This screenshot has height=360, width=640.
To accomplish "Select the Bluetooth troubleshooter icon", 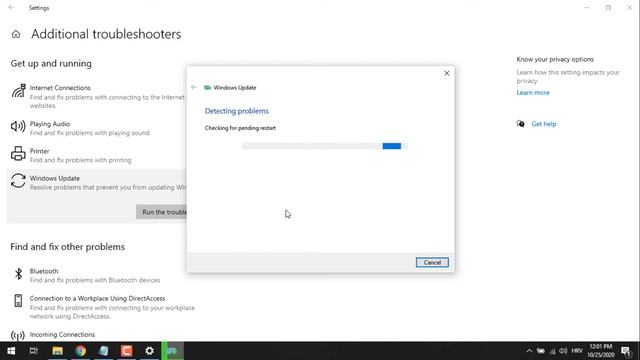I will tap(18, 274).
